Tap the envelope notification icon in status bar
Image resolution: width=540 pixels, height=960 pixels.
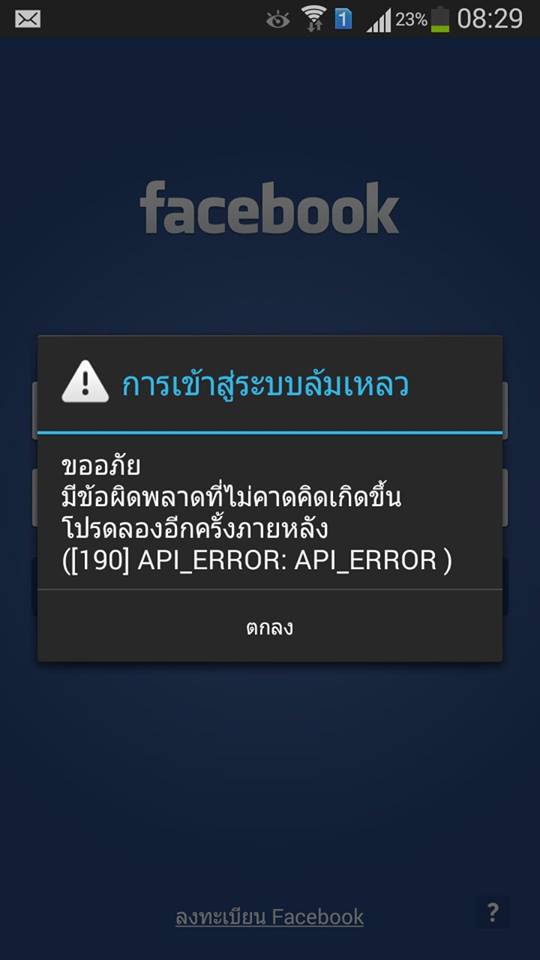pos(28,20)
